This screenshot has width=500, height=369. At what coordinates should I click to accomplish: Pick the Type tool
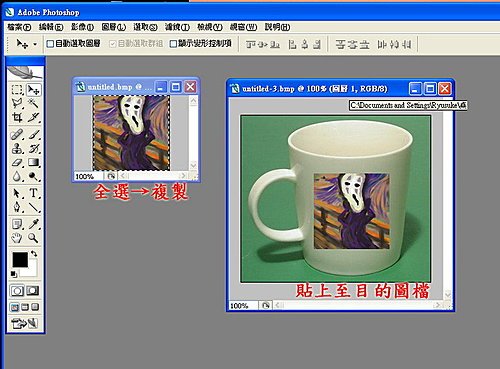pos(33,193)
